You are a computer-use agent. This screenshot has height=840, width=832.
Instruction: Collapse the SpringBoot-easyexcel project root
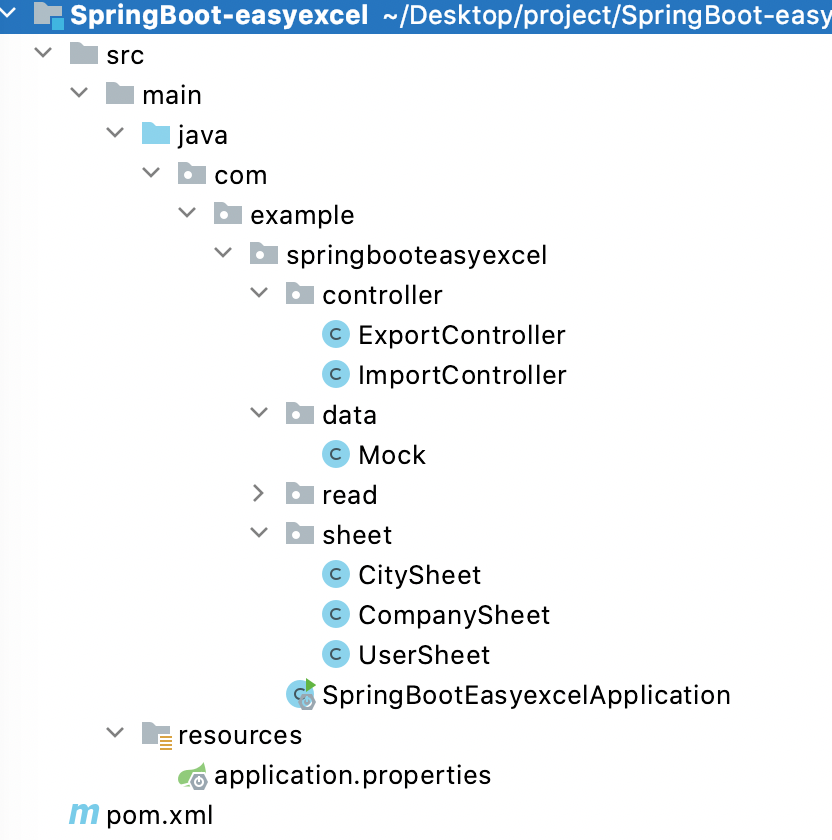pyautogui.click(x=8, y=13)
